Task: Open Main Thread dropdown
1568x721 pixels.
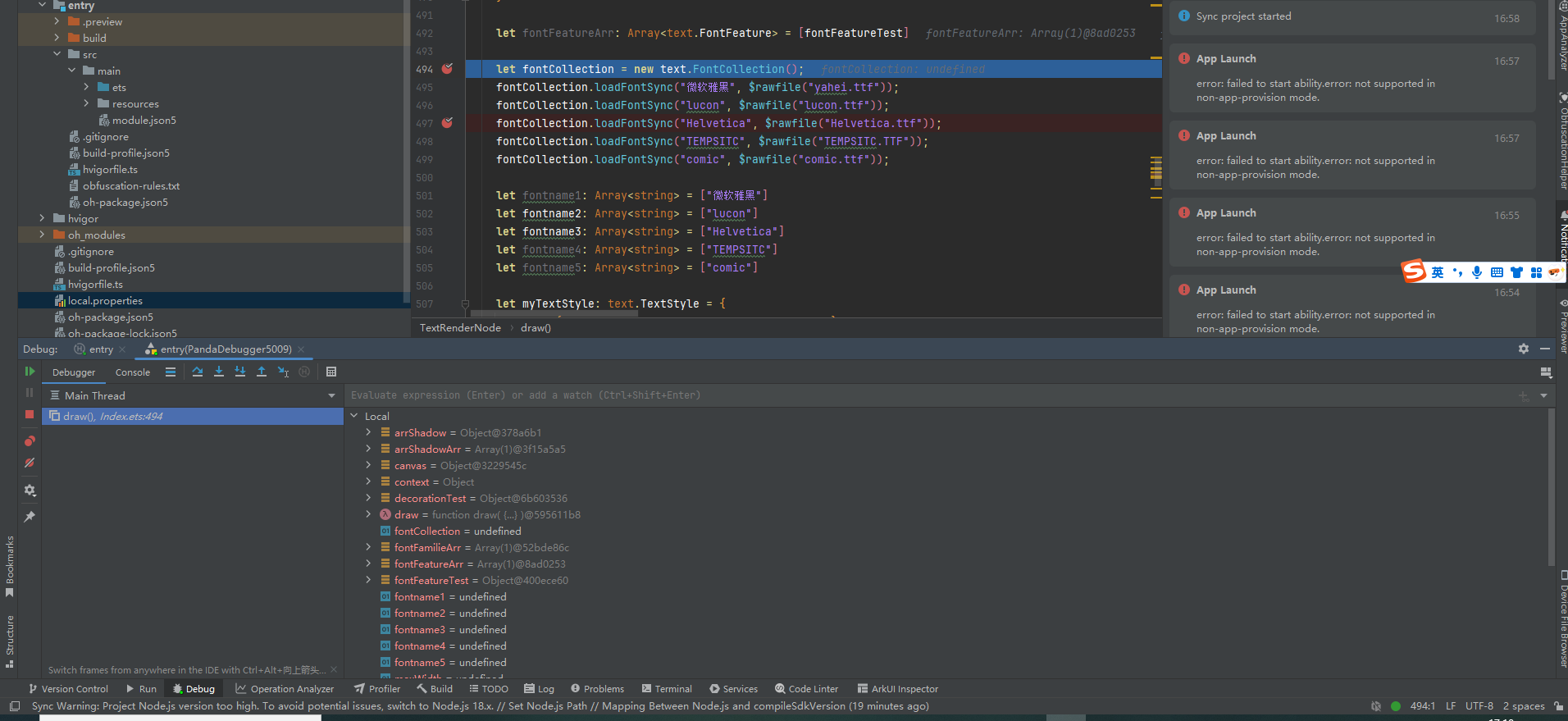Action: click(x=193, y=395)
